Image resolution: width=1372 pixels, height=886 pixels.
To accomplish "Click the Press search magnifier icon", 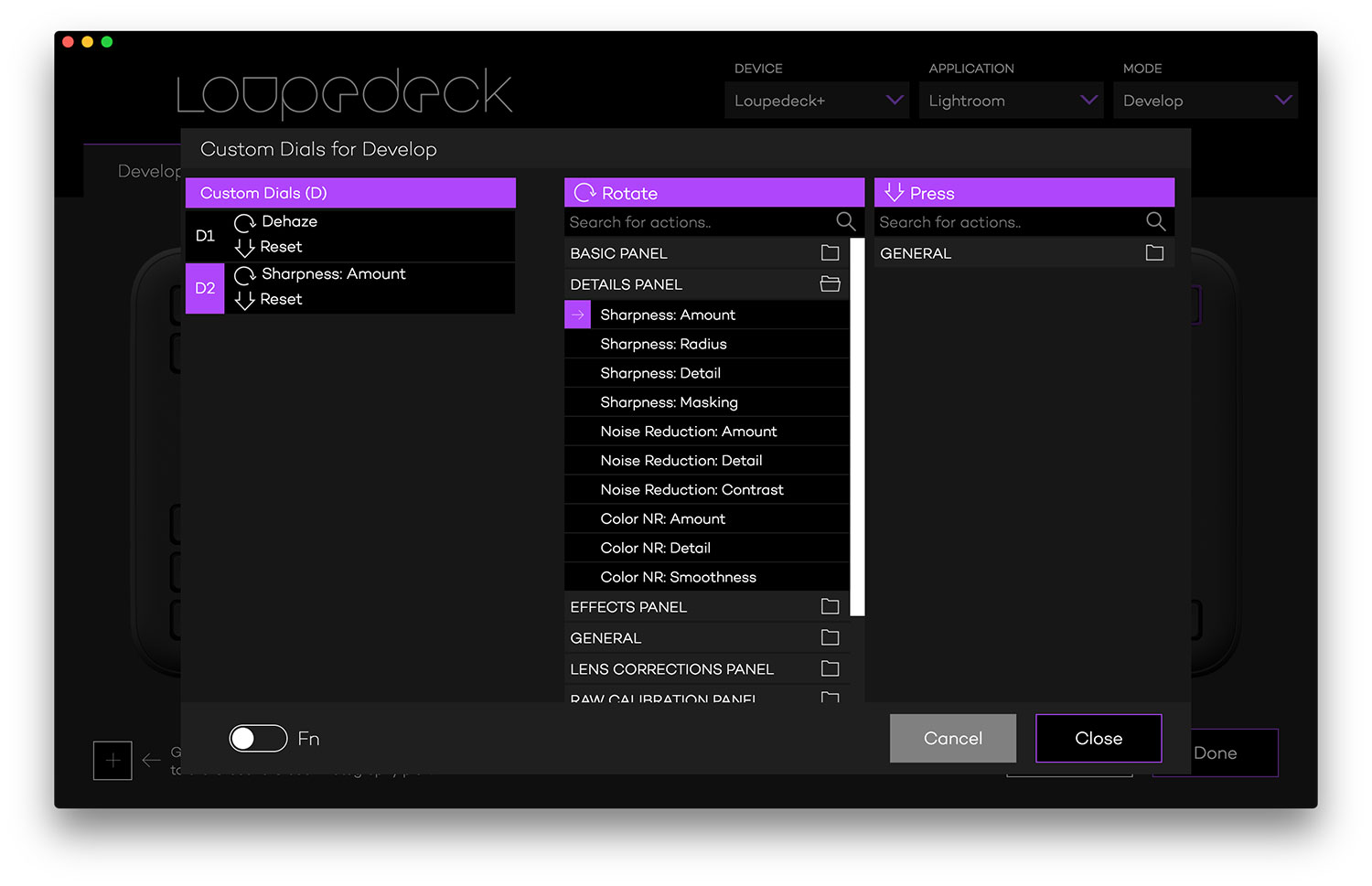I will coord(1156,222).
